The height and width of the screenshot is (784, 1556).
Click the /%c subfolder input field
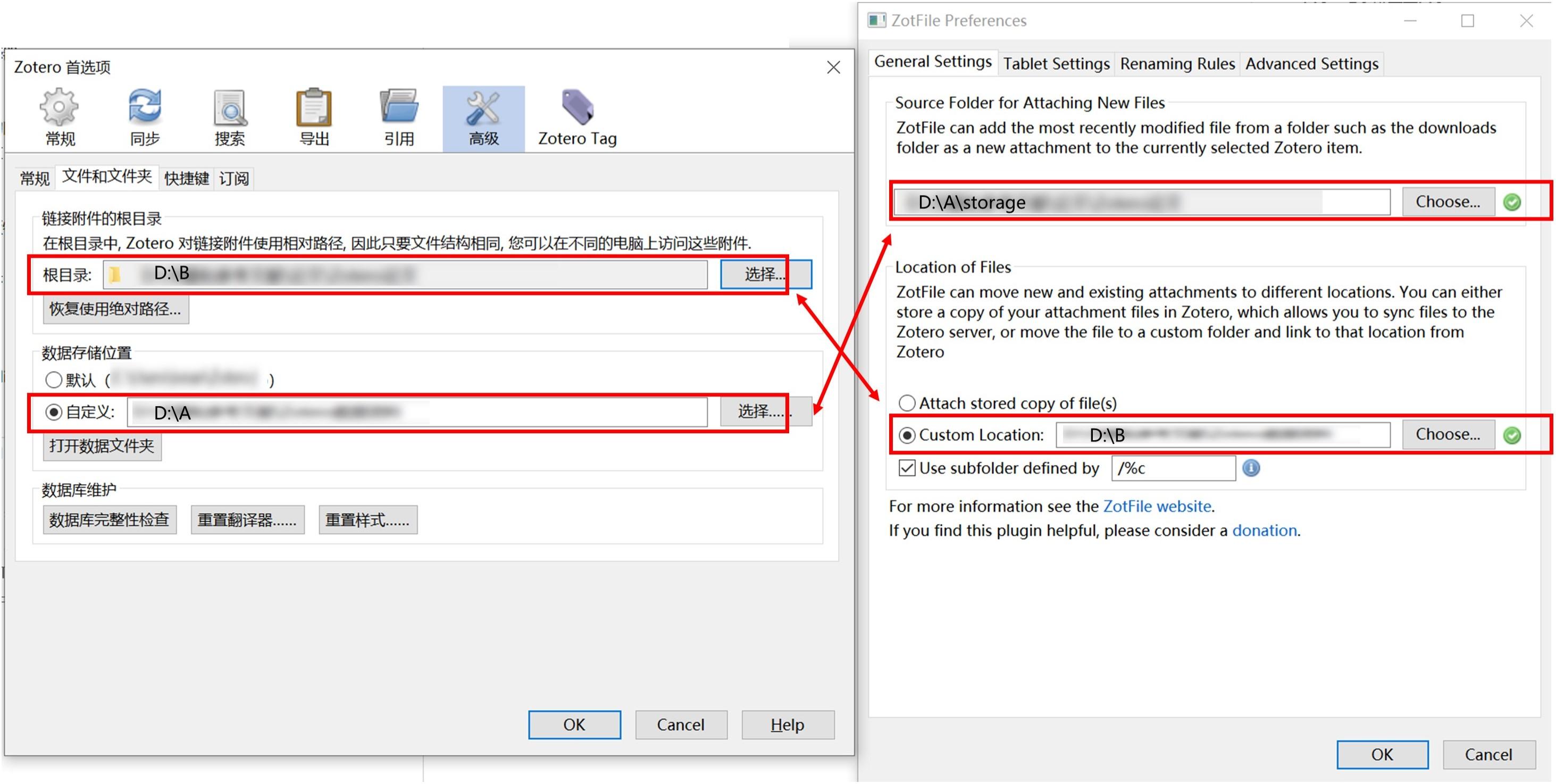point(1173,468)
